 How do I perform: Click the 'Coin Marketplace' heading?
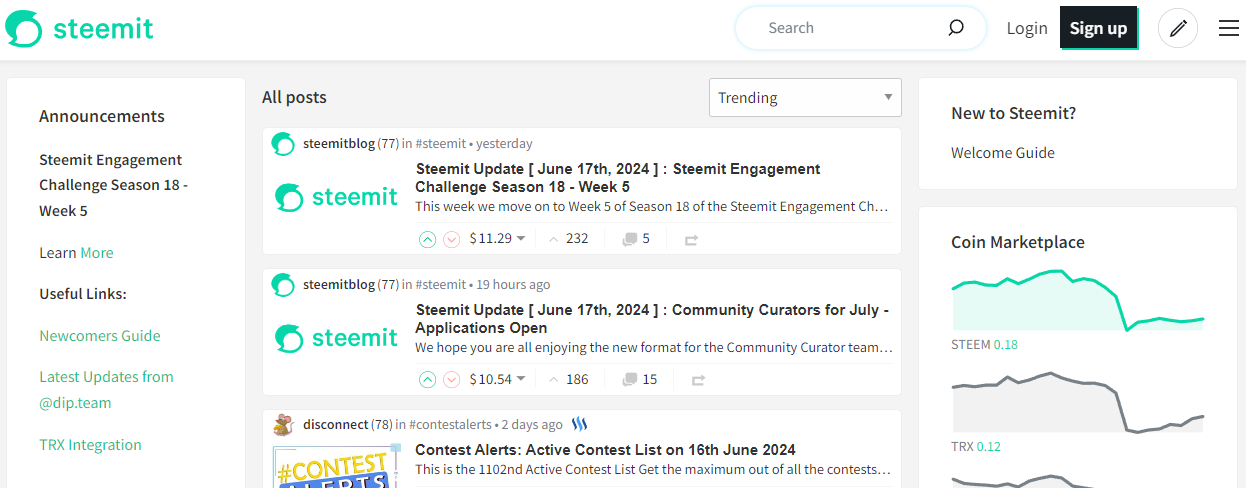pos(1018,242)
